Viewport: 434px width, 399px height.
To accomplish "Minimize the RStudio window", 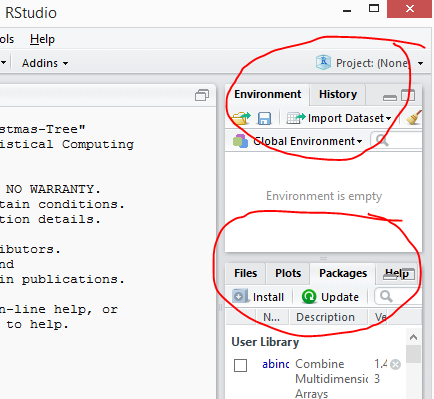I will pos(347,10).
